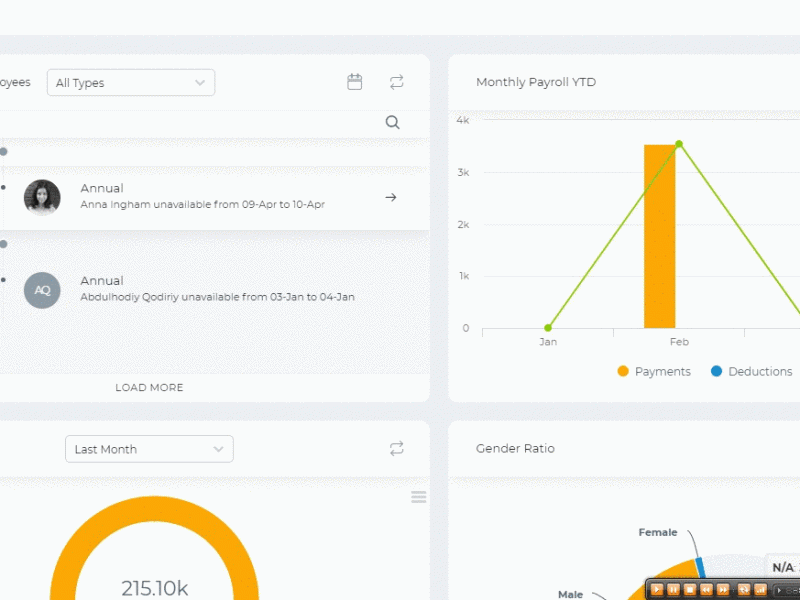Click the rewind button in media bar
This screenshot has height=600, width=800.
[706, 590]
